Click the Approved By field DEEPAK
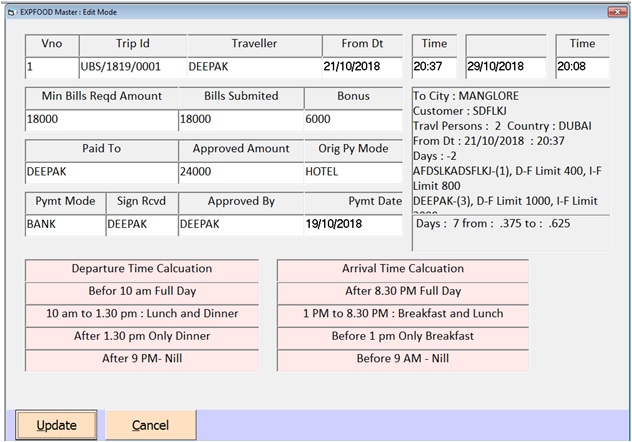 [x=241, y=225]
